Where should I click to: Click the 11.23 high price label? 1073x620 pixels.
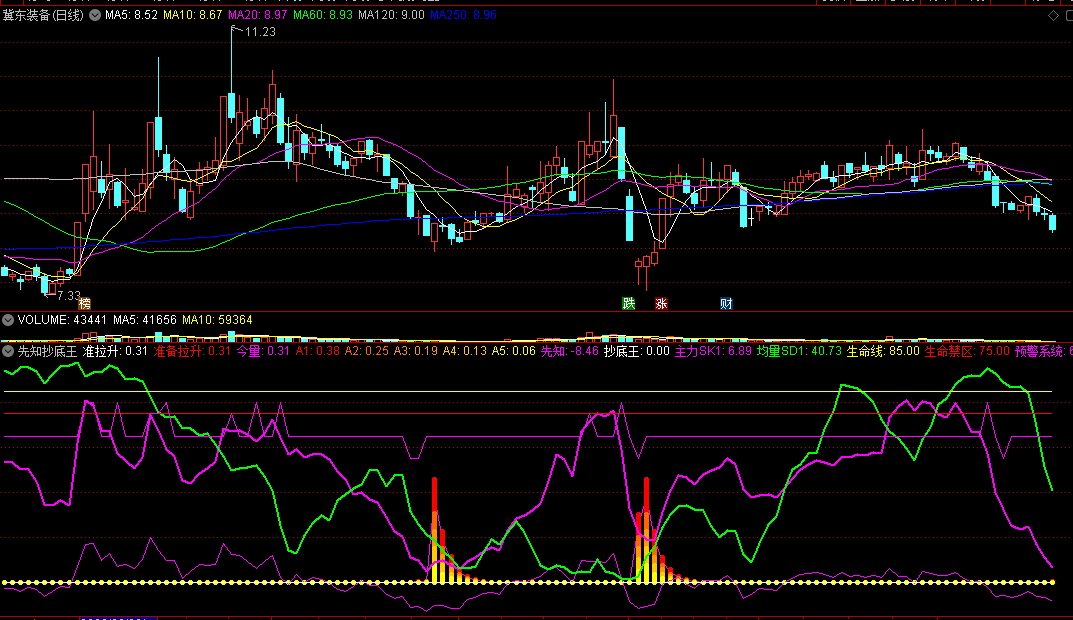pyautogui.click(x=260, y=31)
